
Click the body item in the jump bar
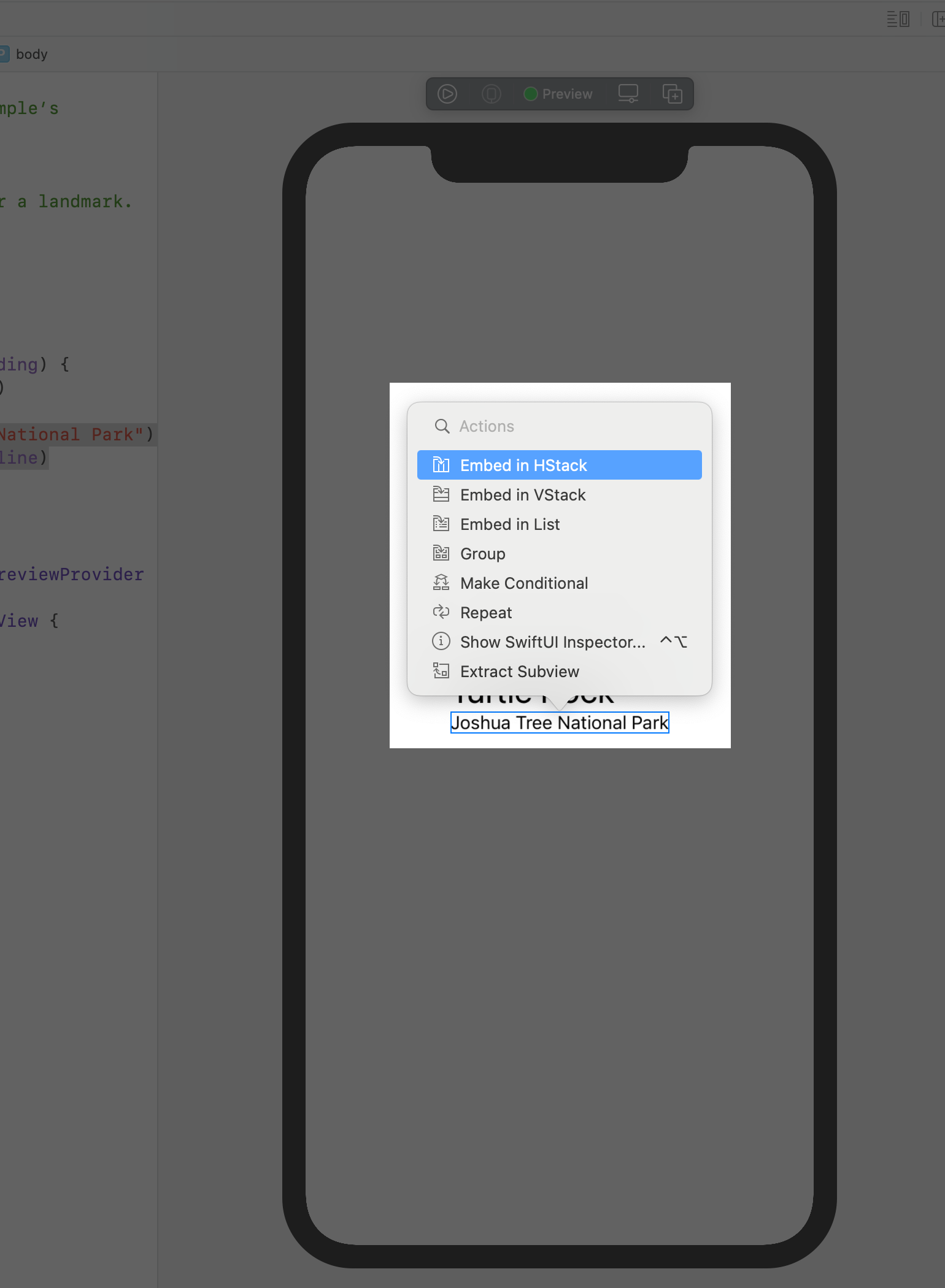31,55
